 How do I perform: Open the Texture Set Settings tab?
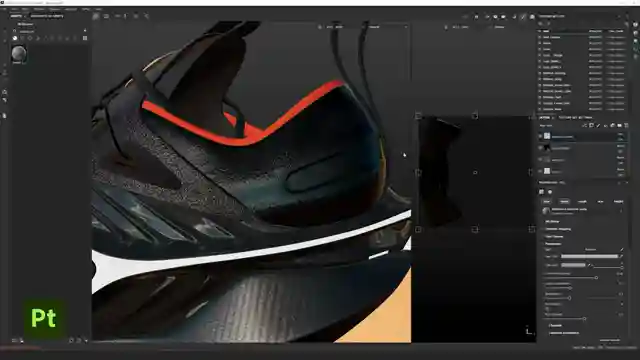point(575,118)
